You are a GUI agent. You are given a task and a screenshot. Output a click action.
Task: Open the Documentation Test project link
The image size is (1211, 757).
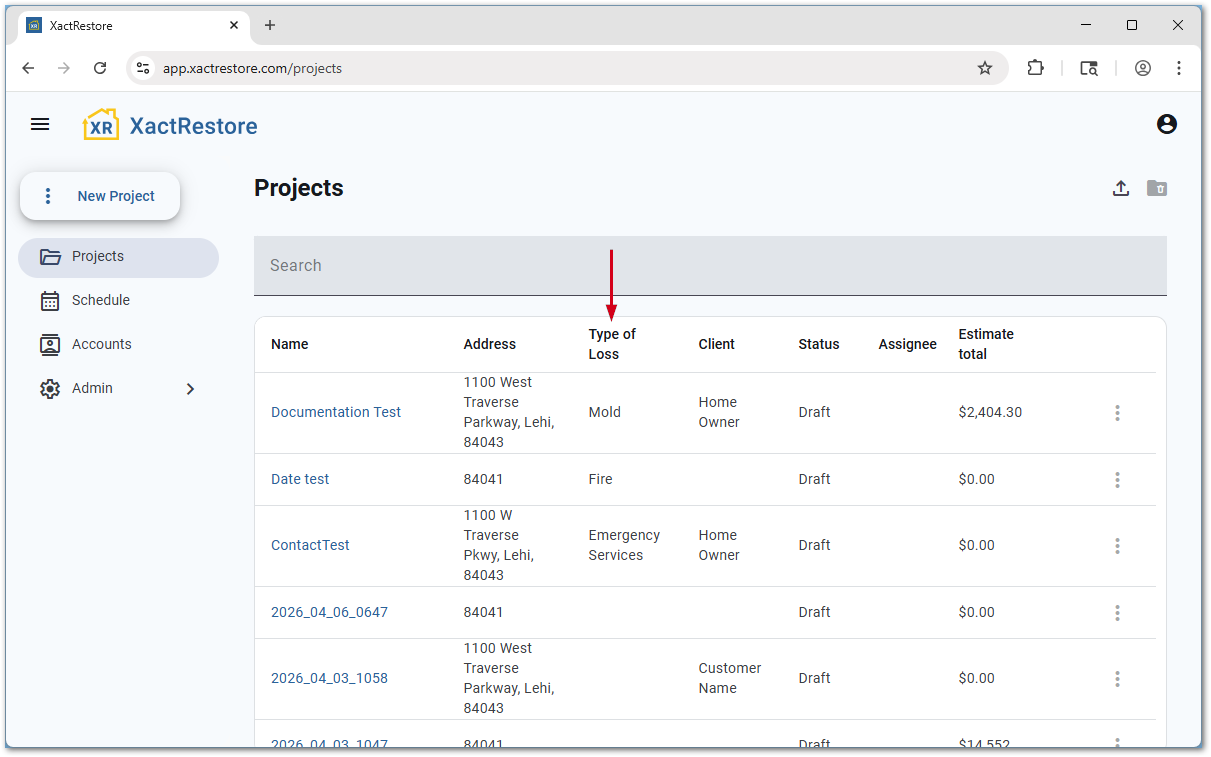pyautogui.click(x=336, y=412)
